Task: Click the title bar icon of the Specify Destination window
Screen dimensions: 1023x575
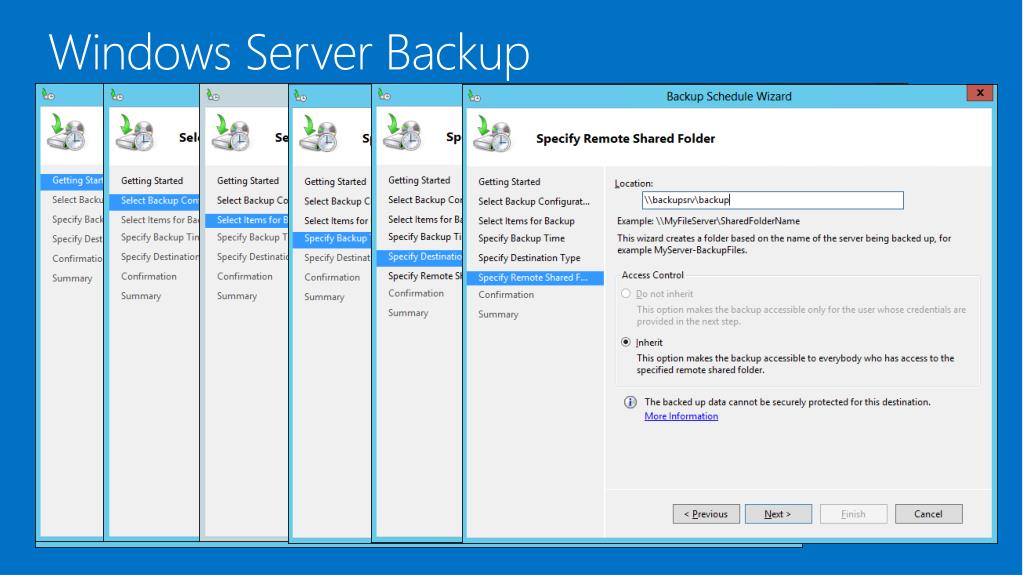Action: pyautogui.click(x=384, y=95)
